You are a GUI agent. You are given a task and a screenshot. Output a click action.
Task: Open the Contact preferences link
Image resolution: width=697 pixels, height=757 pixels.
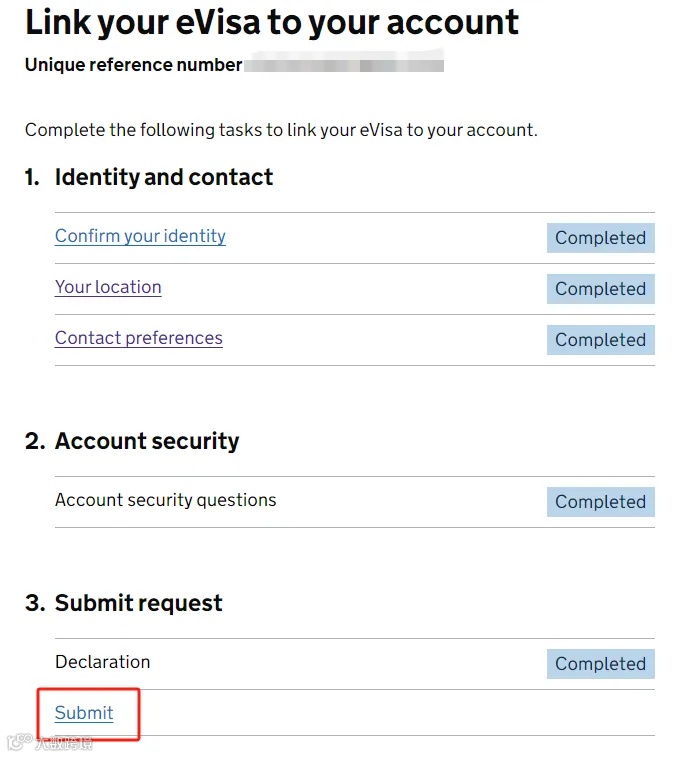pos(139,338)
